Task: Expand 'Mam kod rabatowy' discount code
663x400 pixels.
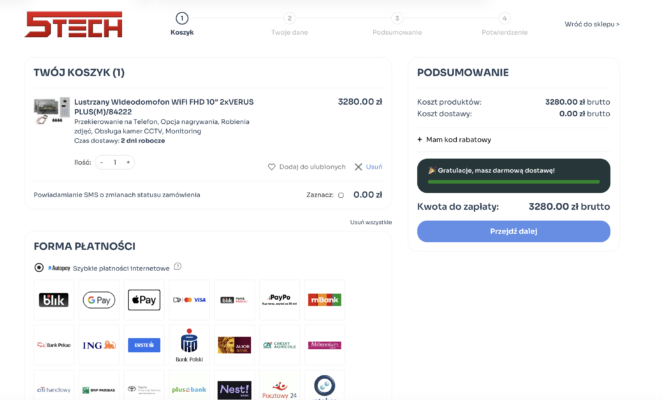Action: (454, 140)
